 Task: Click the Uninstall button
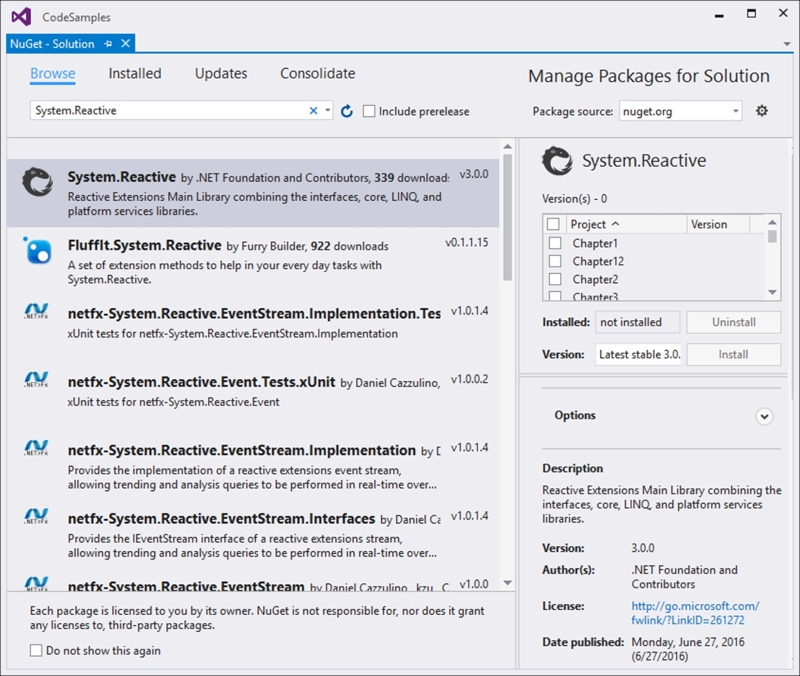[733, 322]
